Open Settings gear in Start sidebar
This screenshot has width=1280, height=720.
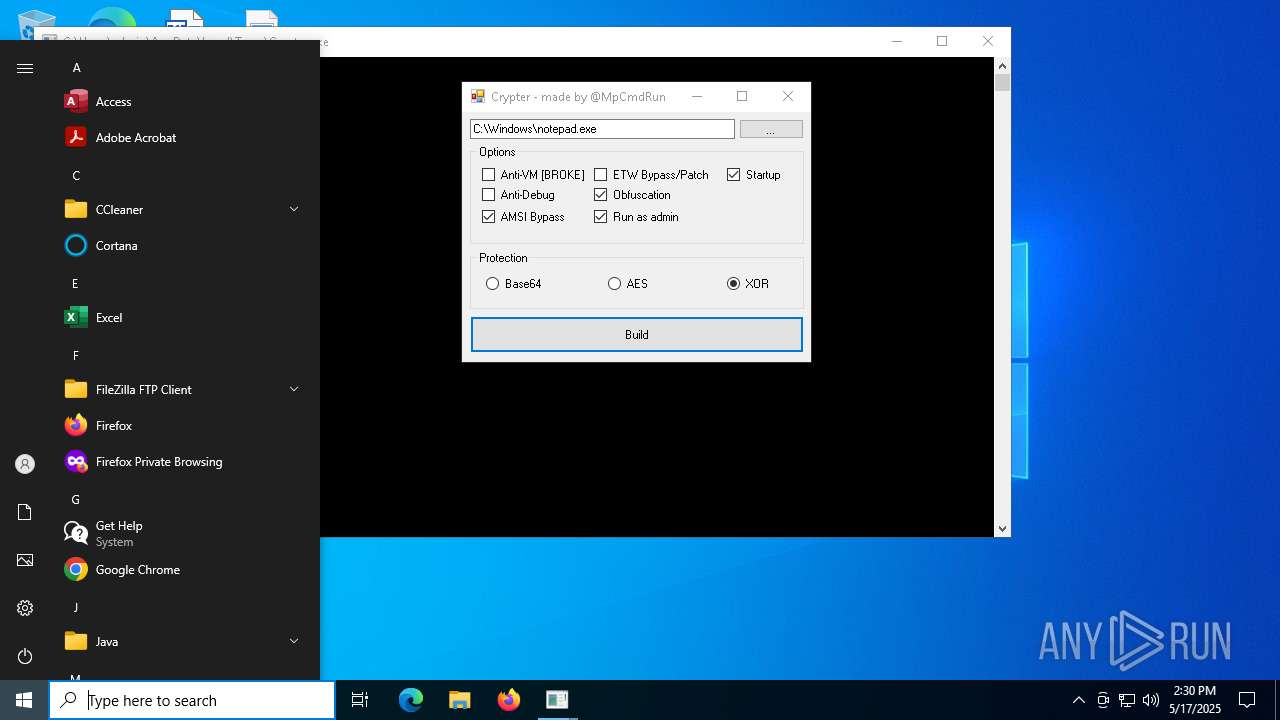[25, 608]
